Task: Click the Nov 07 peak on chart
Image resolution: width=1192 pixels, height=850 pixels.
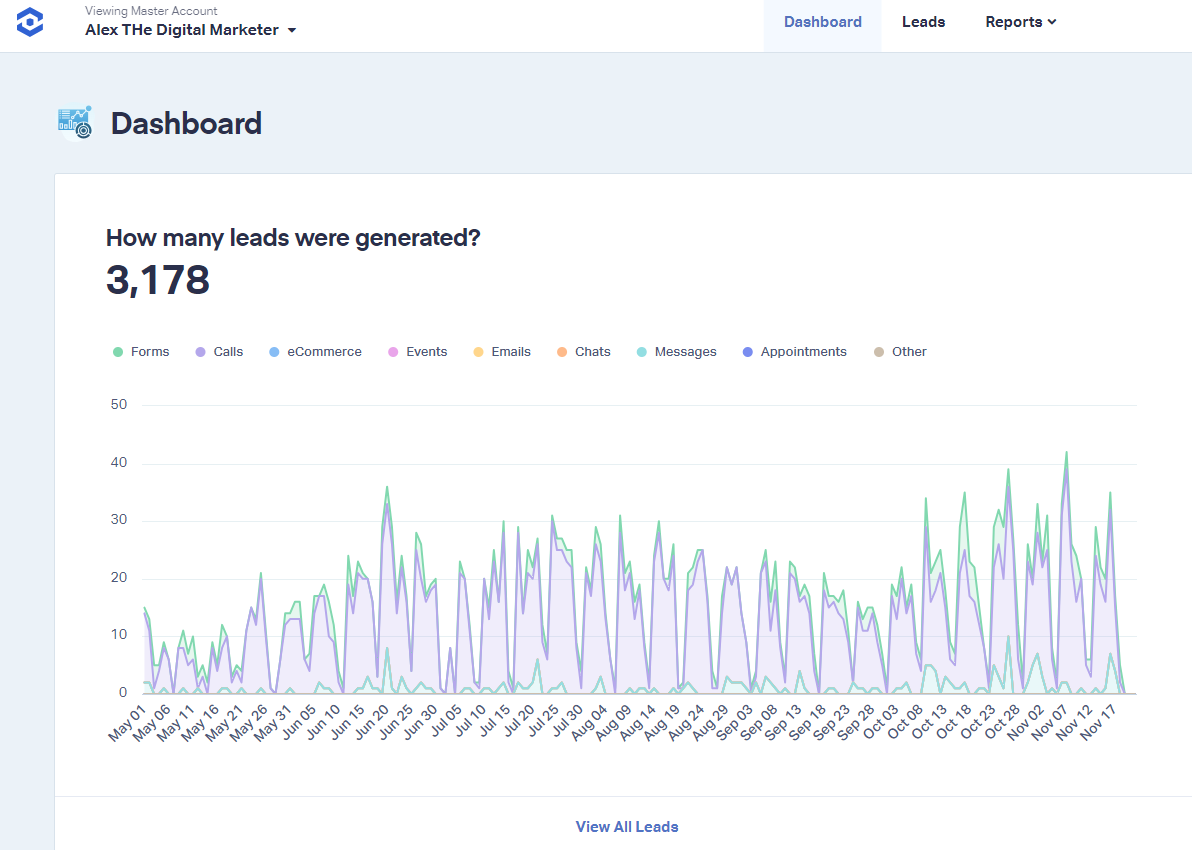Action: point(1066,455)
